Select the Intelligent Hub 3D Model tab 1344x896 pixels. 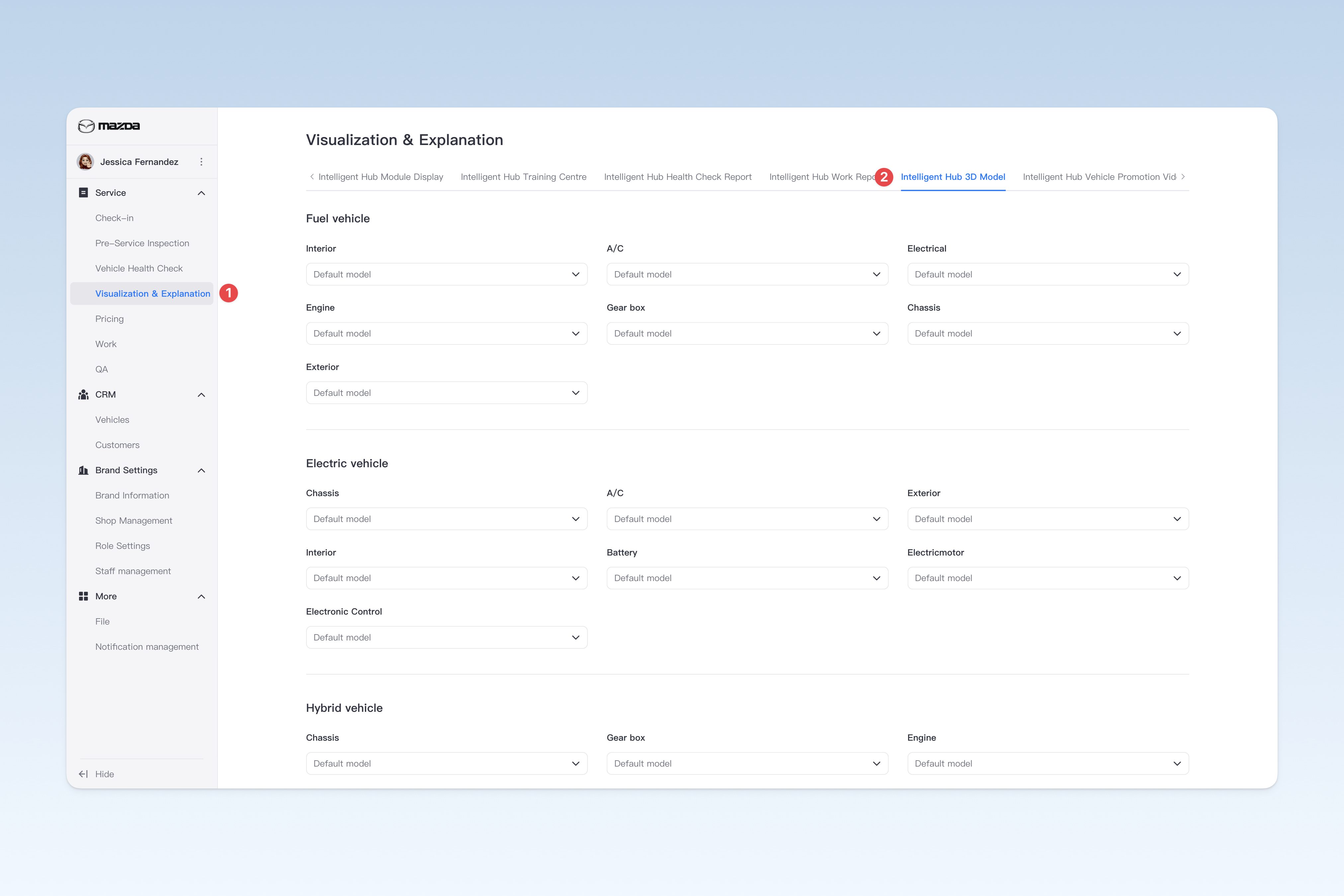pyautogui.click(x=953, y=177)
